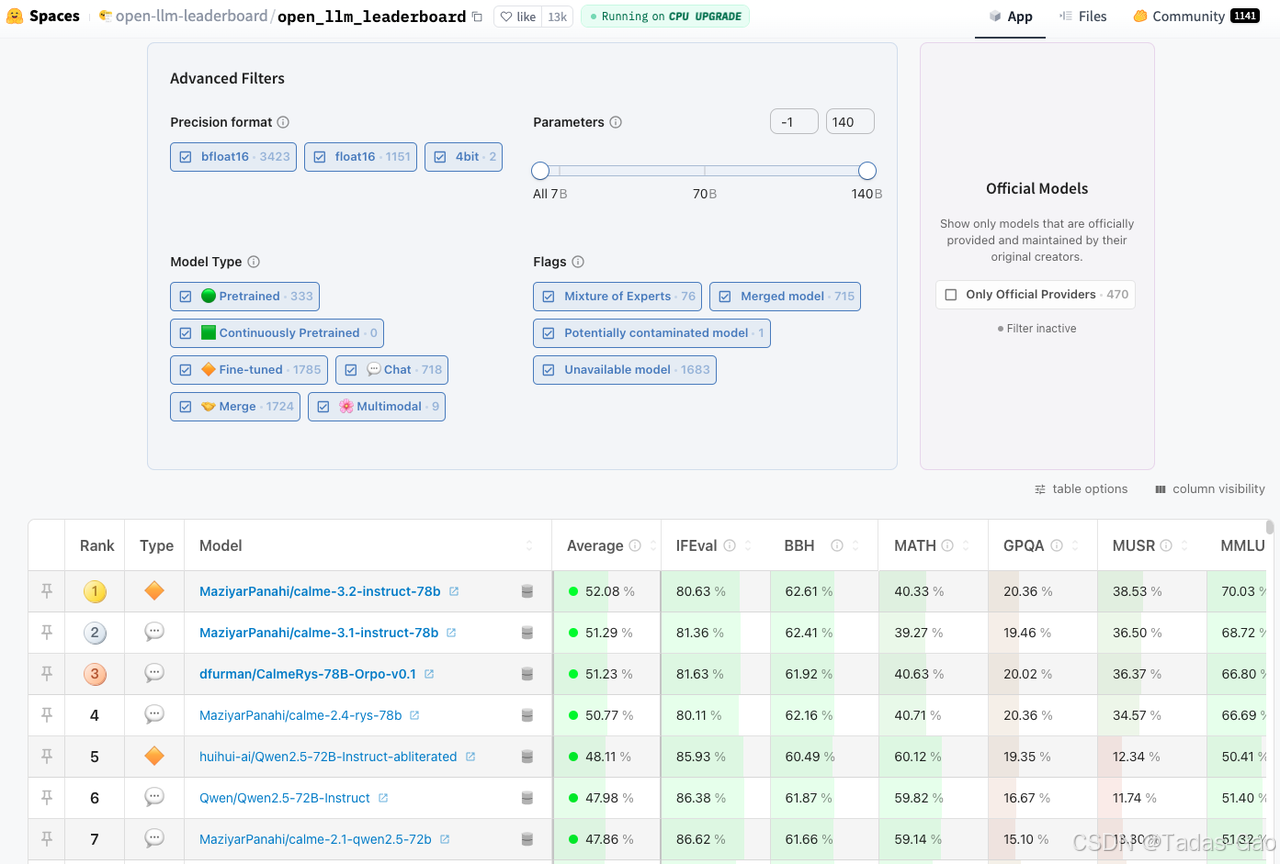Toggle the Multimodal model type filter

376,407
